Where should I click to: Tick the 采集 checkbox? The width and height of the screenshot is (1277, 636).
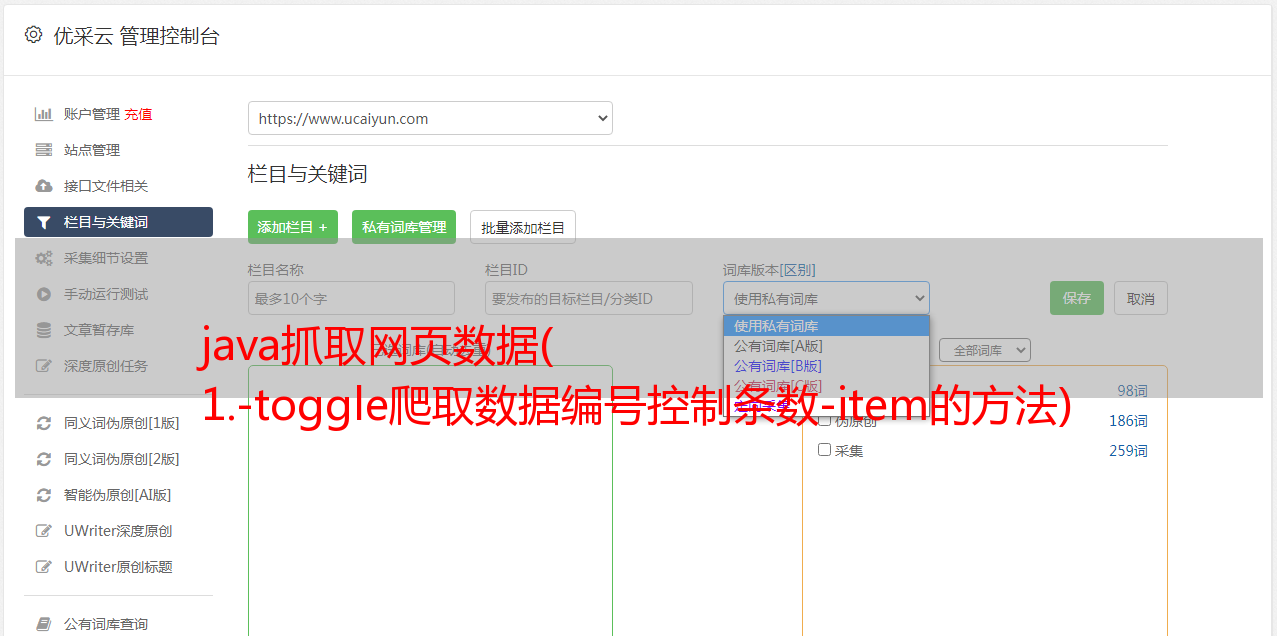[x=825, y=450]
